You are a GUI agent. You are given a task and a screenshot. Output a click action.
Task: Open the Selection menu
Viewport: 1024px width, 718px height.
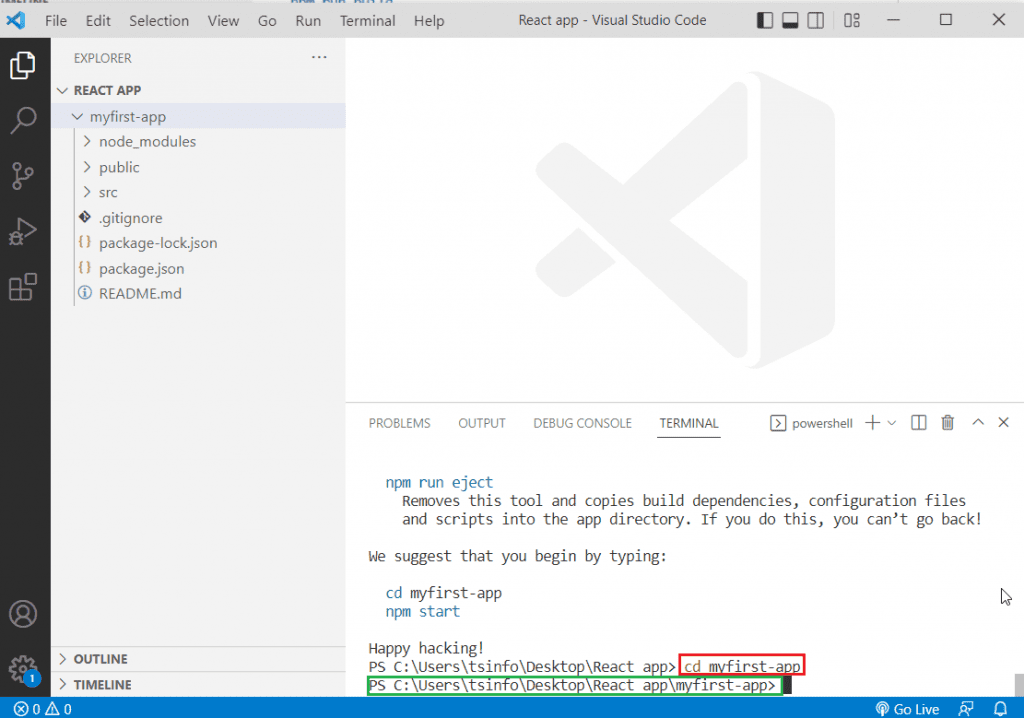click(159, 20)
